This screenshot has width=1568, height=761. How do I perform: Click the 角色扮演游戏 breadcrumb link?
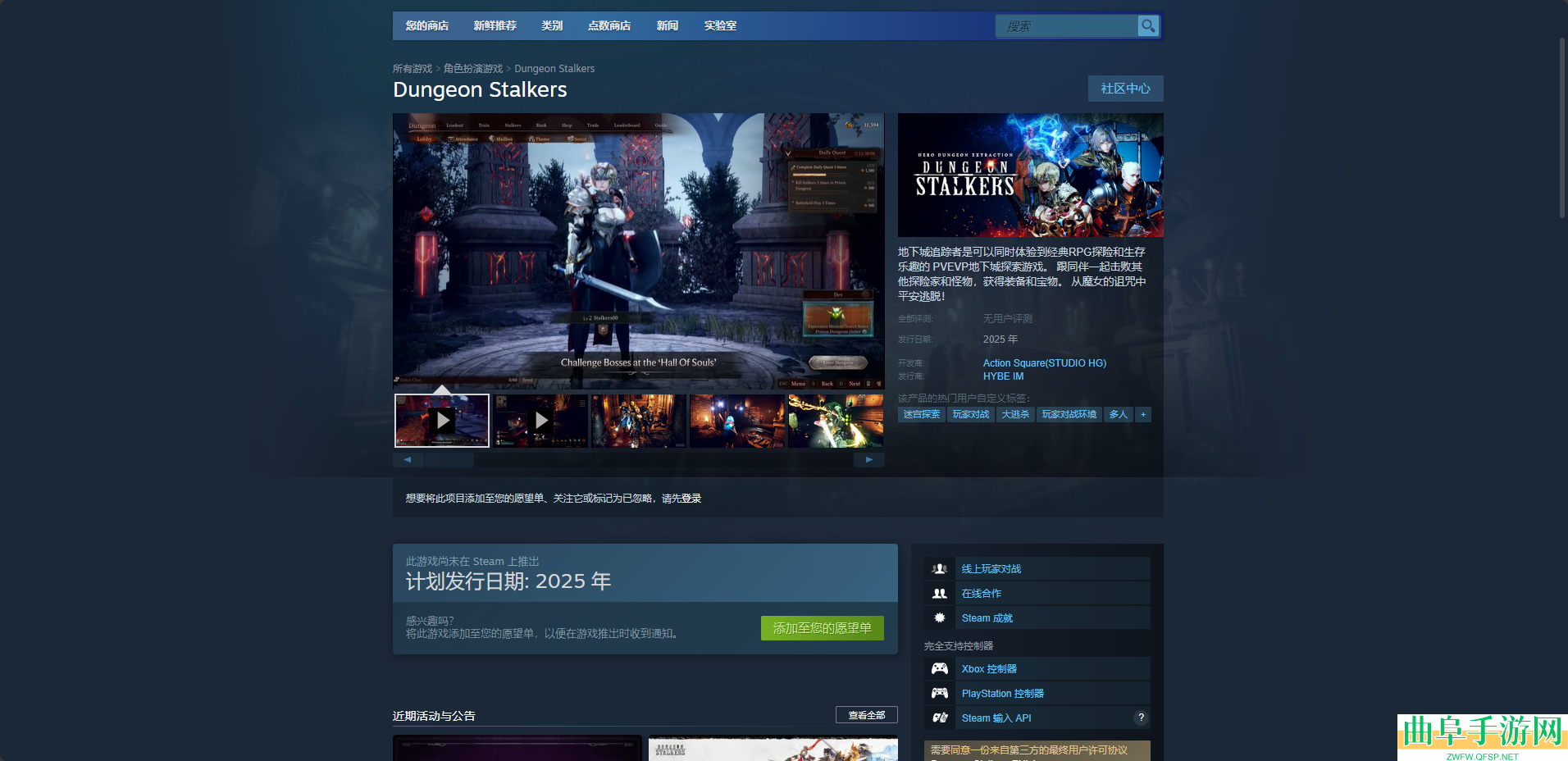(x=473, y=69)
